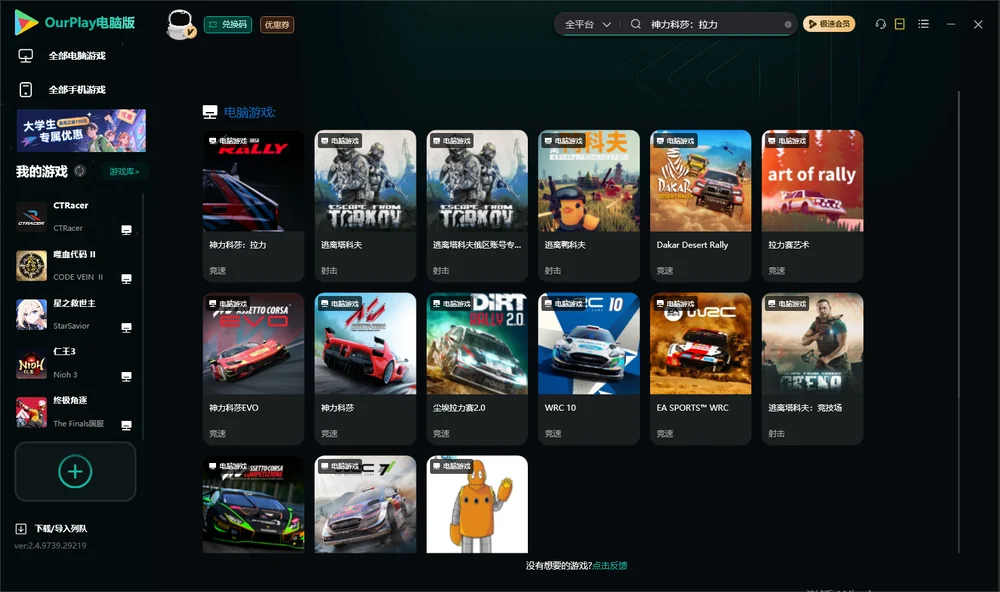Open the 大学生专属优惠 banner

[x=81, y=130]
